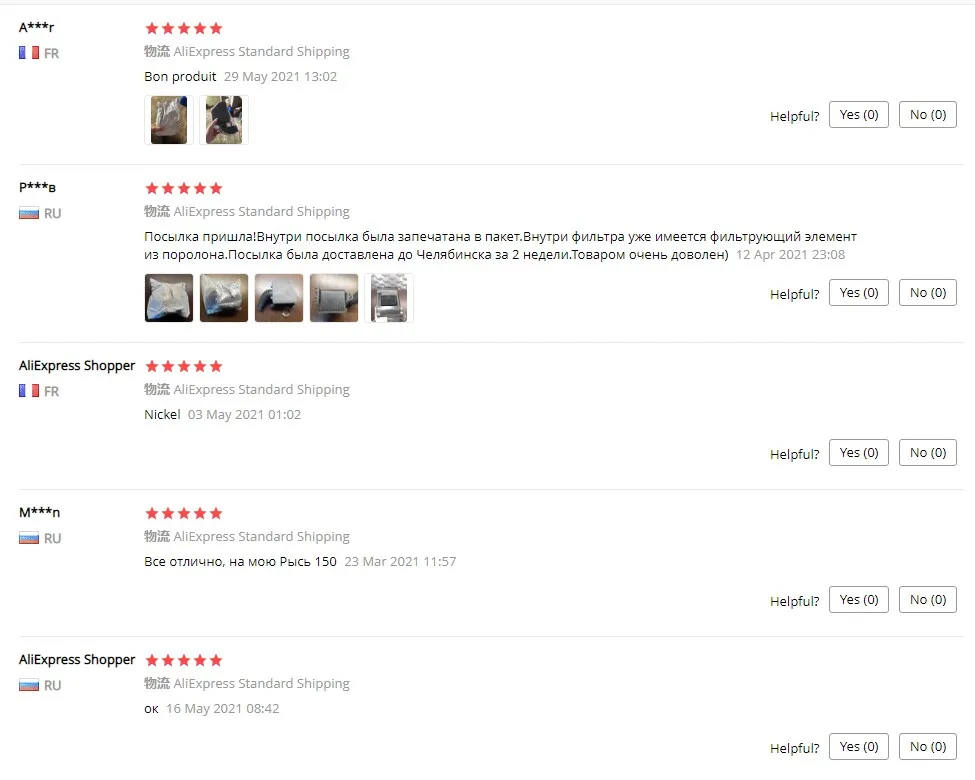The image size is (975, 780).
Task: View second photo in P***в's review
Action: tap(224, 298)
